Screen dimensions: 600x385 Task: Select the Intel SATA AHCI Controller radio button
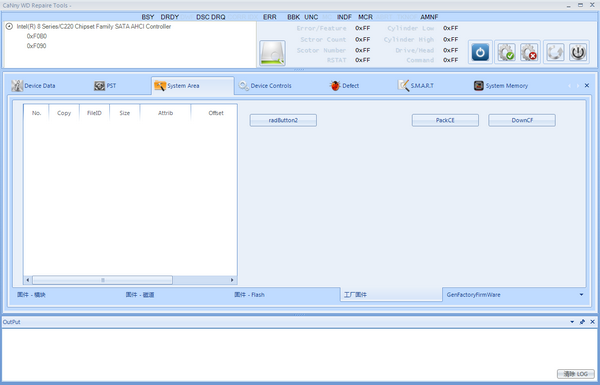tap(9, 26)
